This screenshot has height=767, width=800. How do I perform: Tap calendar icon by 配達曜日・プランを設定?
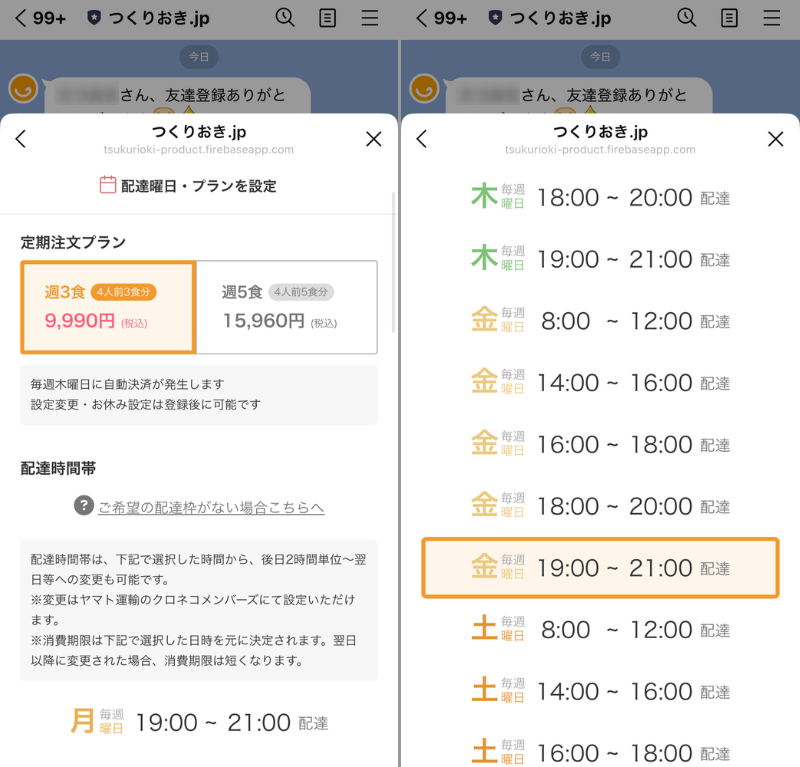[107, 185]
